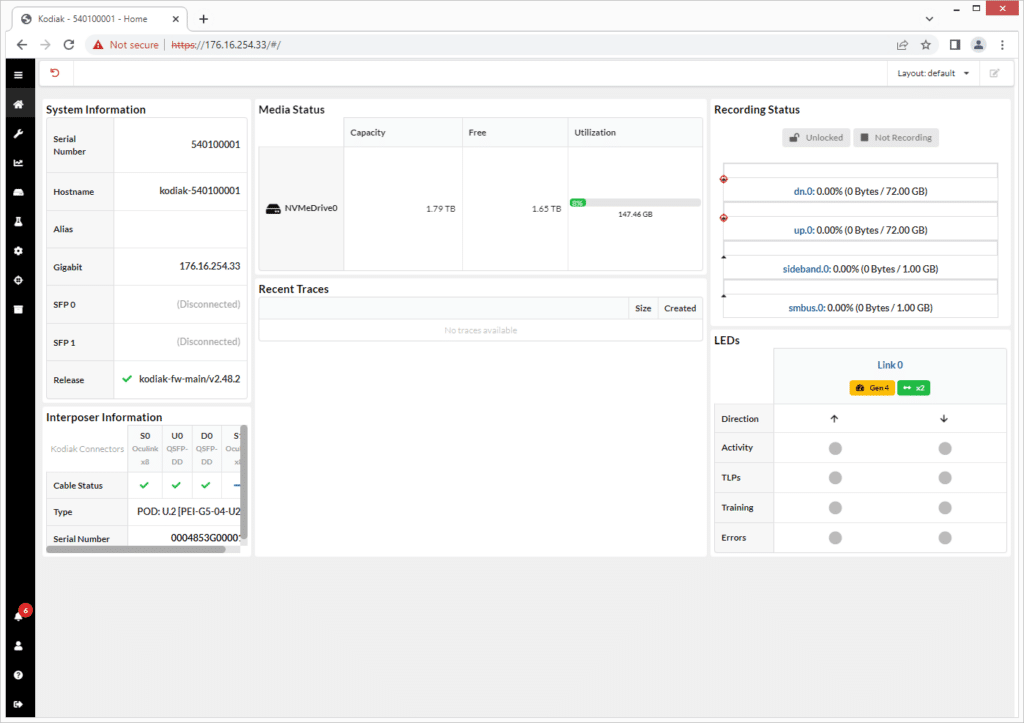The height and width of the screenshot is (723, 1024).
Task: Open the Chrome three-dot menu
Action: click(1002, 44)
